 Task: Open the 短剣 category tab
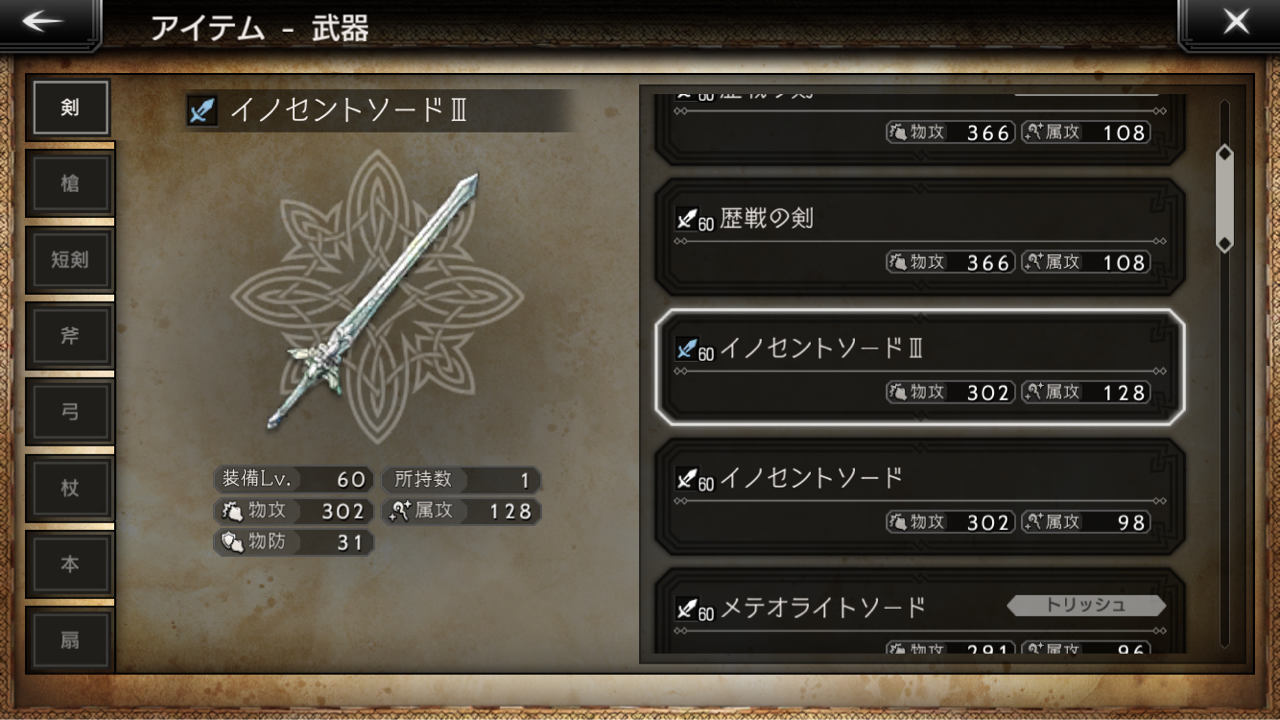click(70, 260)
